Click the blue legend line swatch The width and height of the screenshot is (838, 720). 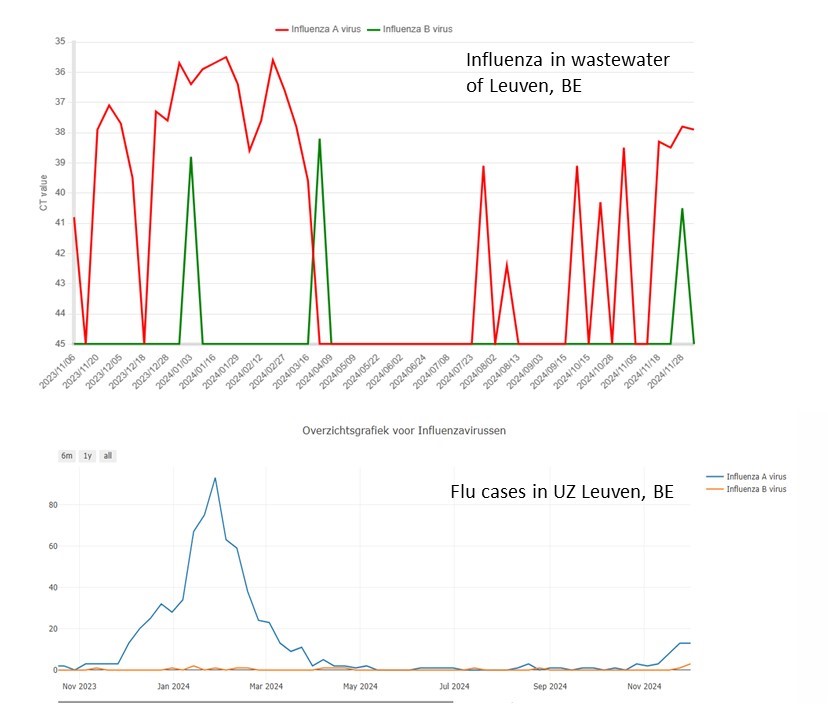pyautogui.click(x=715, y=476)
